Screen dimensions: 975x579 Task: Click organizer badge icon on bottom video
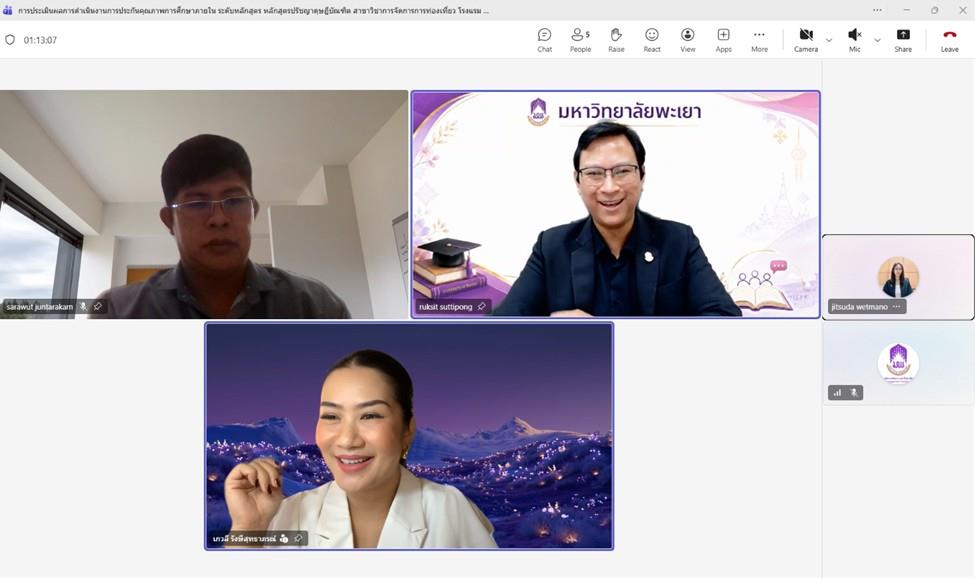point(284,538)
